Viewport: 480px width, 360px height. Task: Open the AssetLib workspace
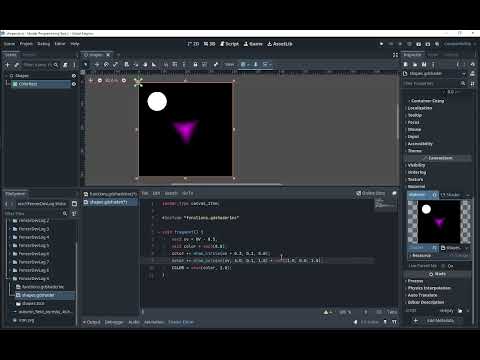(280, 44)
